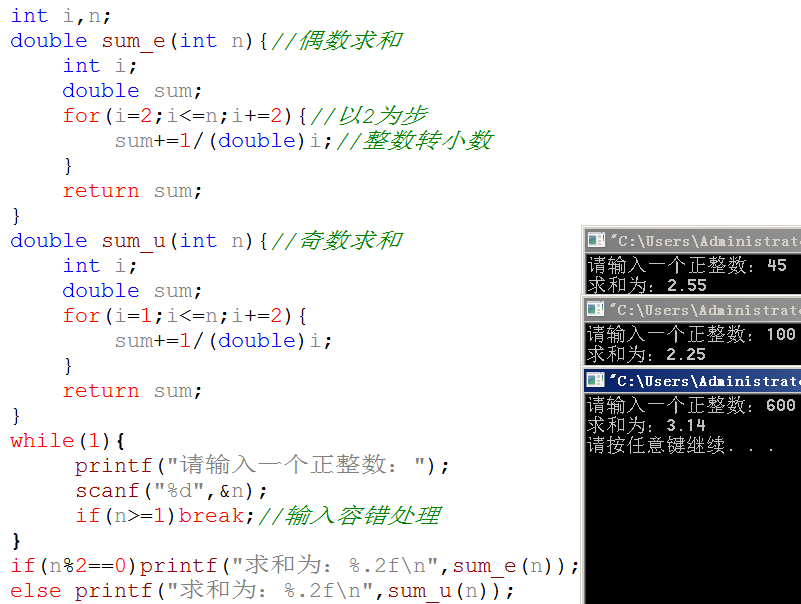Click the console output line ending in 600
Viewport: 801px width, 604px height.
coord(691,405)
